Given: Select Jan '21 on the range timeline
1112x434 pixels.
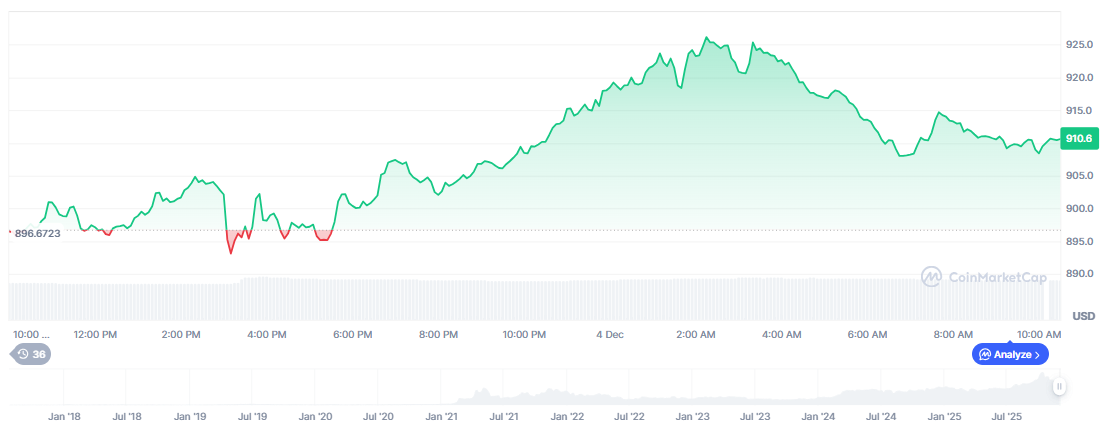Looking at the screenshot, I should (442, 417).
